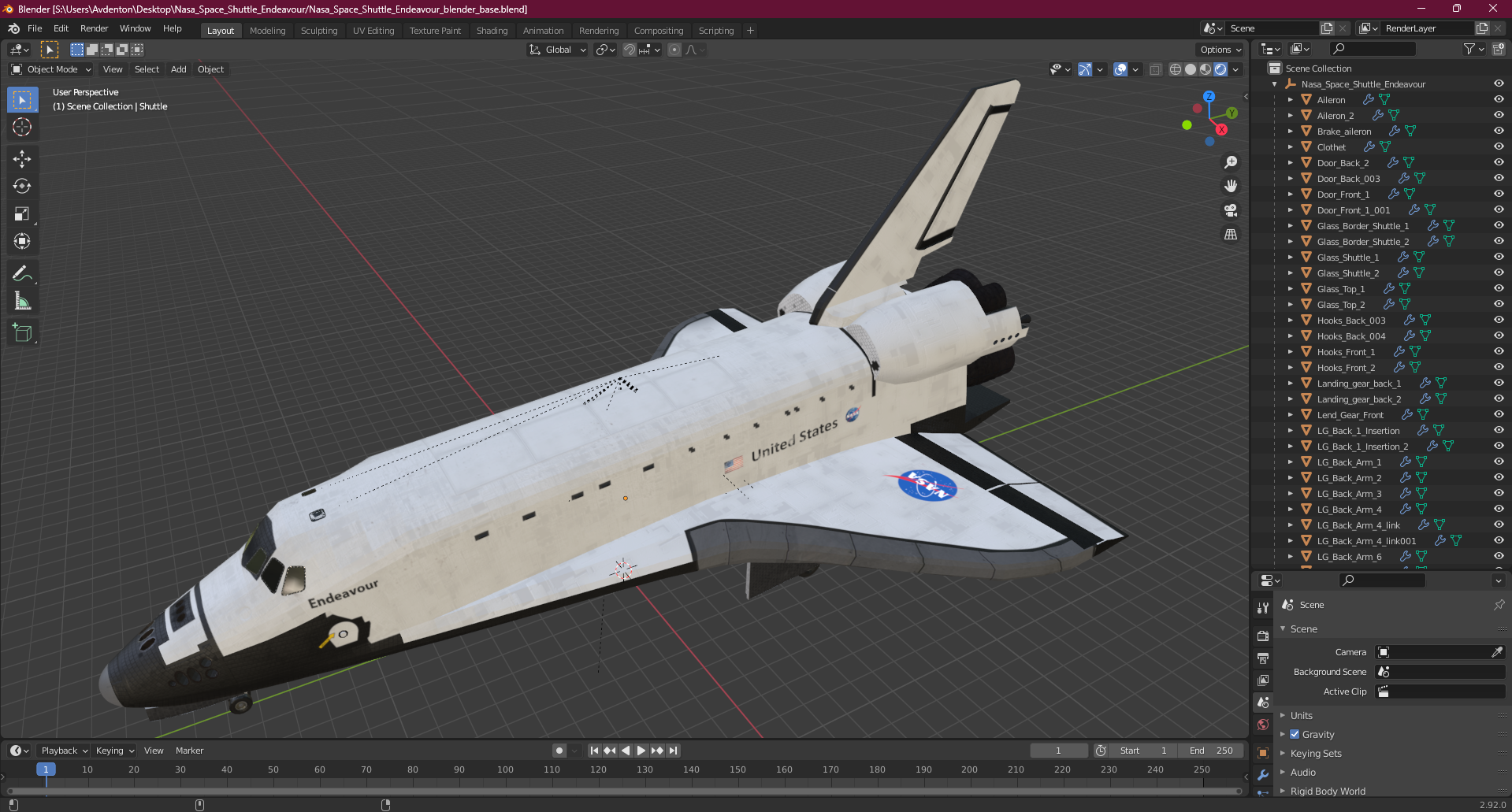1512x812 pixels.
Task: Expand the Rigid Body World panel
Action: coord(1328,791)
